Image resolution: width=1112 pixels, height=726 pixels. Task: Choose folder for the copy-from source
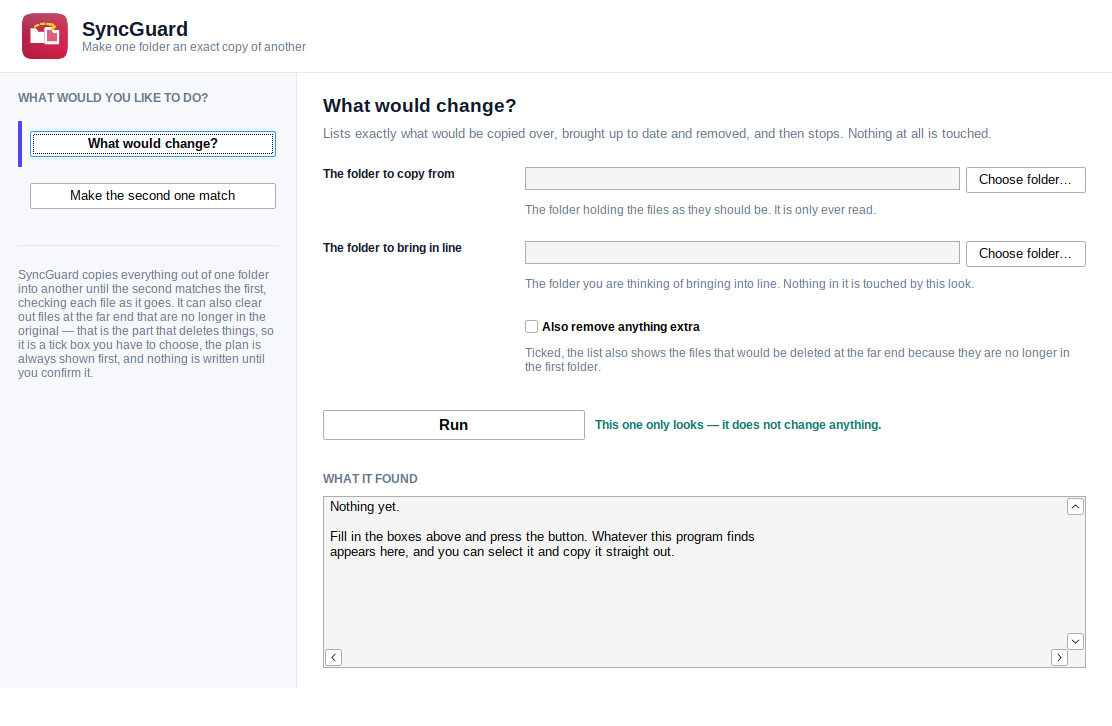1025,179
